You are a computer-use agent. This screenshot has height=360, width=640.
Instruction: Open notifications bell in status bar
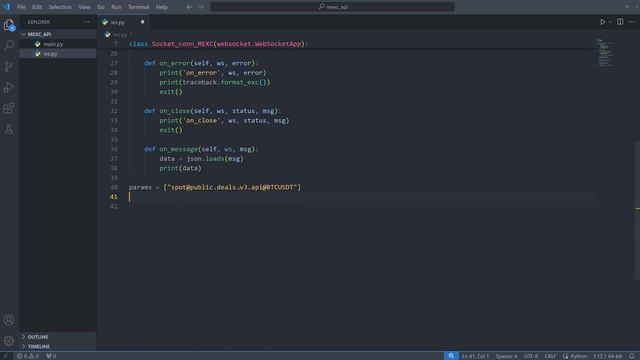632,356
